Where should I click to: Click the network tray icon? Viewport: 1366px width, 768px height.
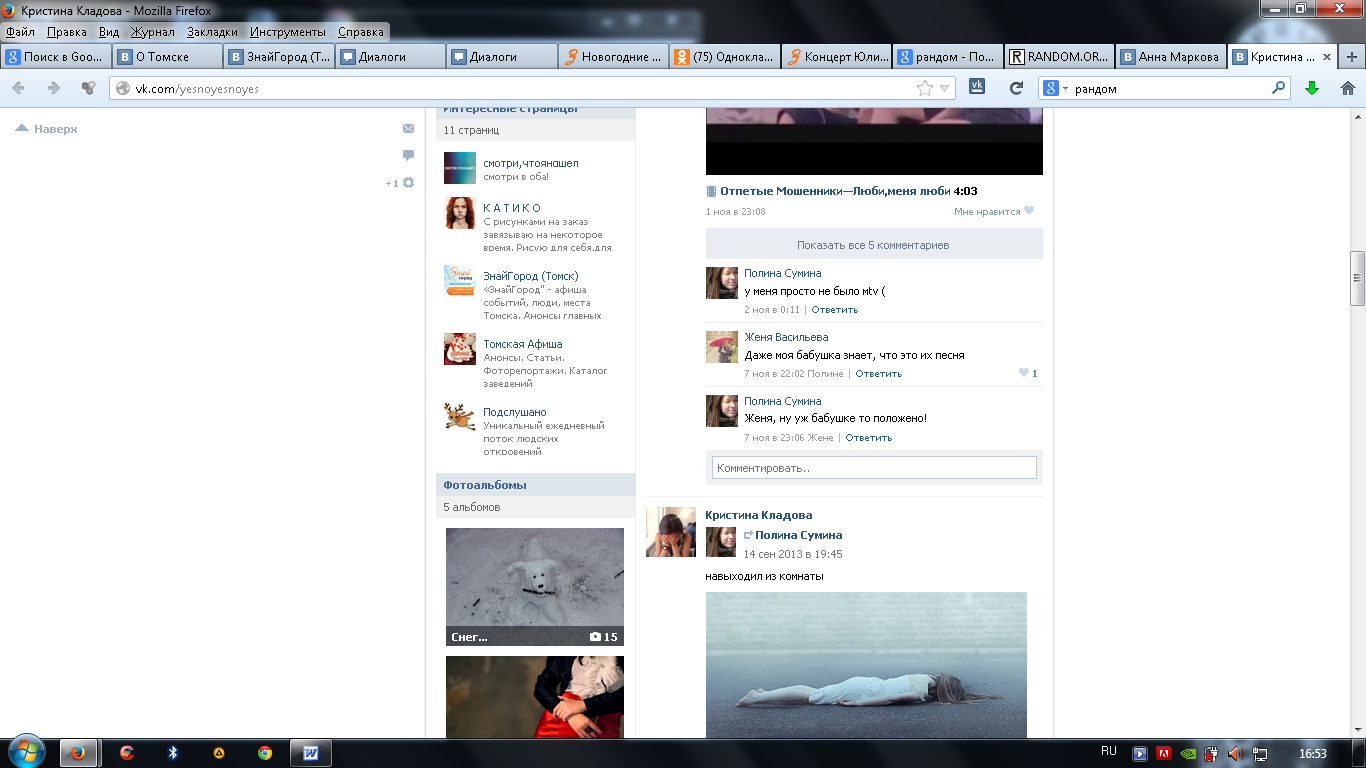(x=1260, y=753)
